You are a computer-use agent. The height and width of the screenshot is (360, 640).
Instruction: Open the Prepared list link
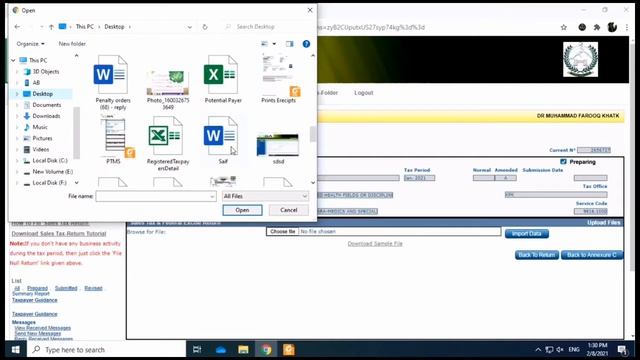37,288
